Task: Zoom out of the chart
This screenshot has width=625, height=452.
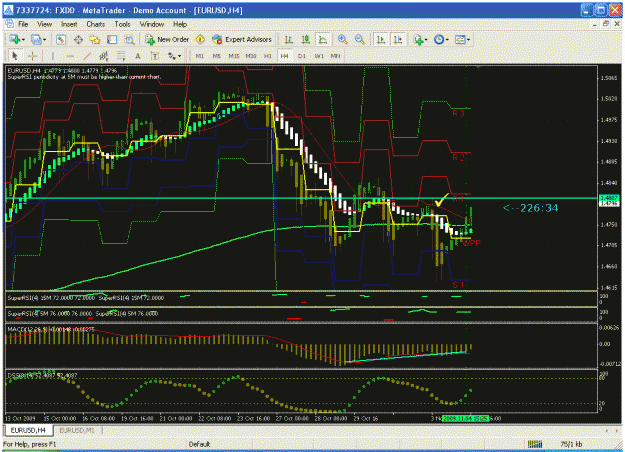Action: coord(359,39)
